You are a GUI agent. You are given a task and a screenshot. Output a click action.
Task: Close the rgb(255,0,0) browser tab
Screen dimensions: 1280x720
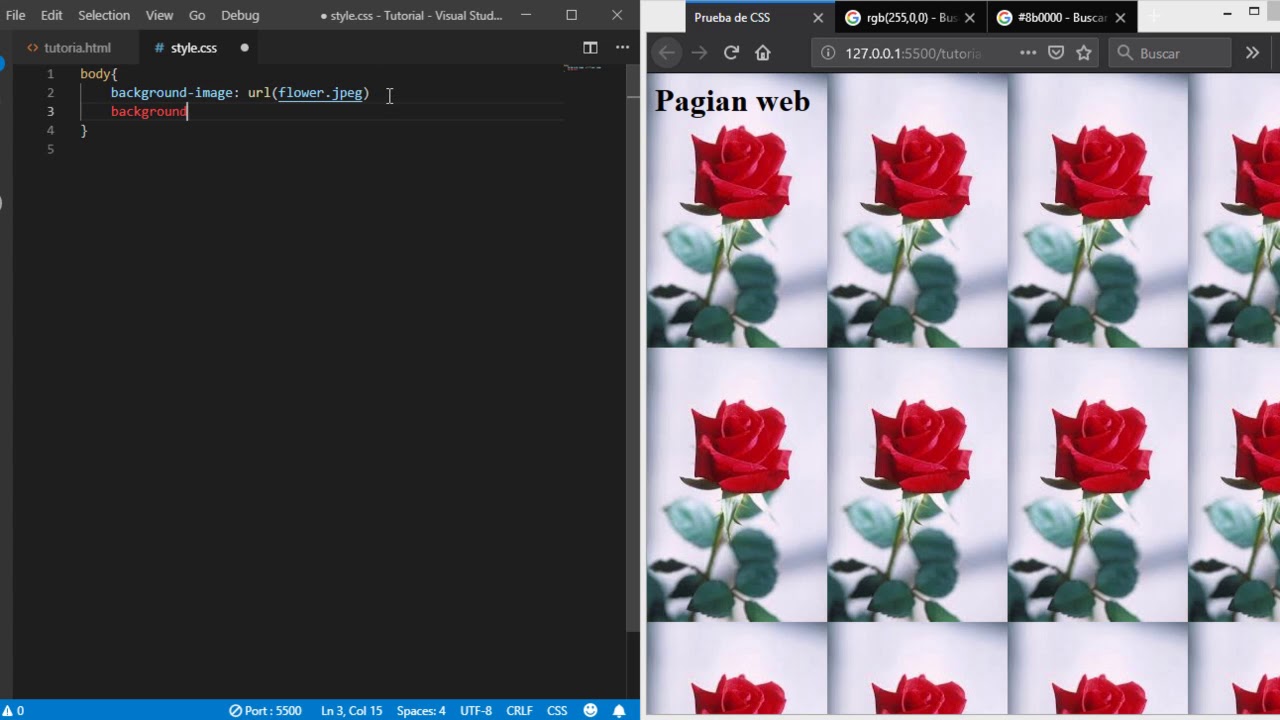pyautogui.click(x=970, y=18)
